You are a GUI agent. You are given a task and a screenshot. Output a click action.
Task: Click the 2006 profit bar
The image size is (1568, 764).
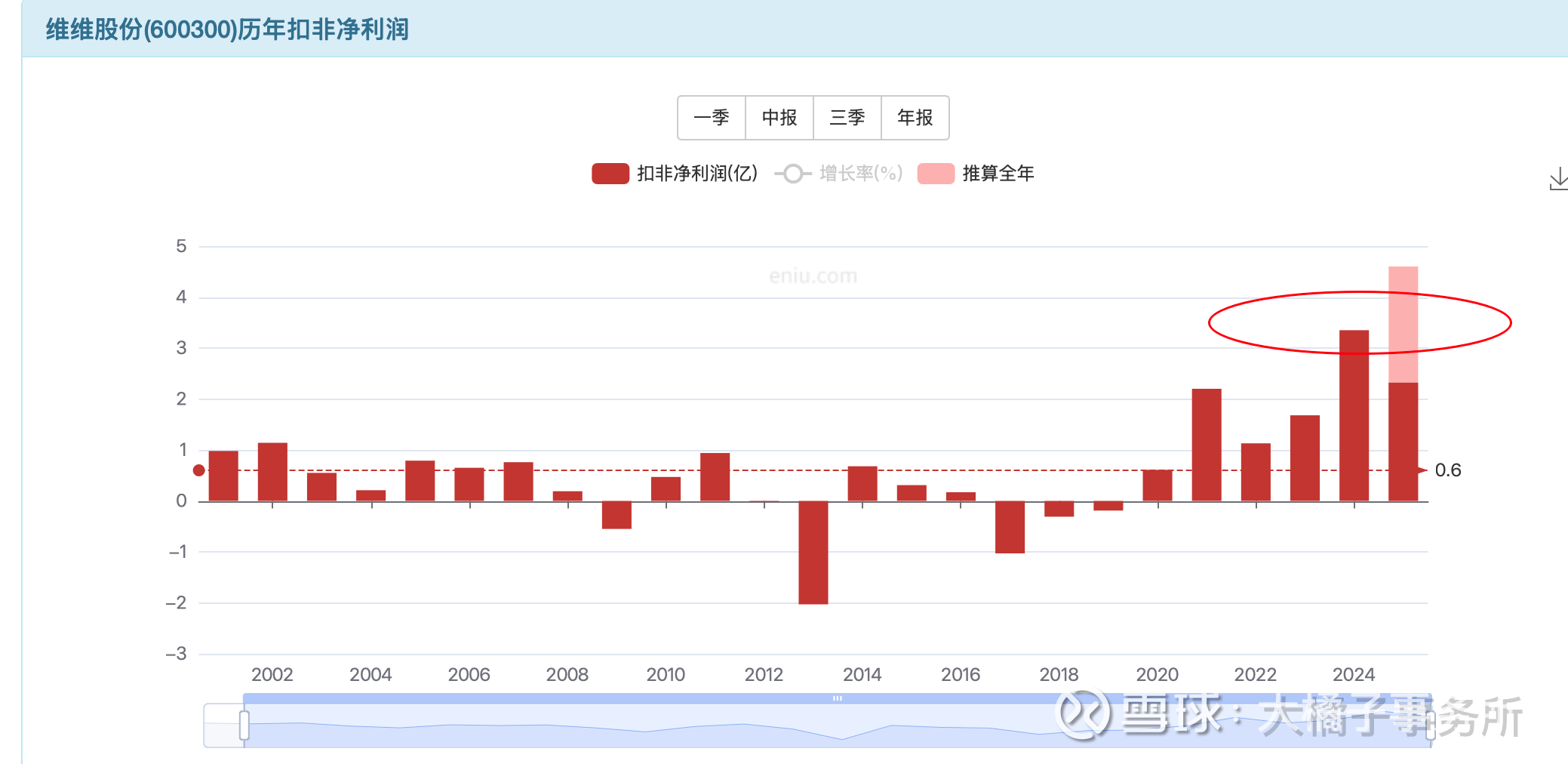pos(469,485)
